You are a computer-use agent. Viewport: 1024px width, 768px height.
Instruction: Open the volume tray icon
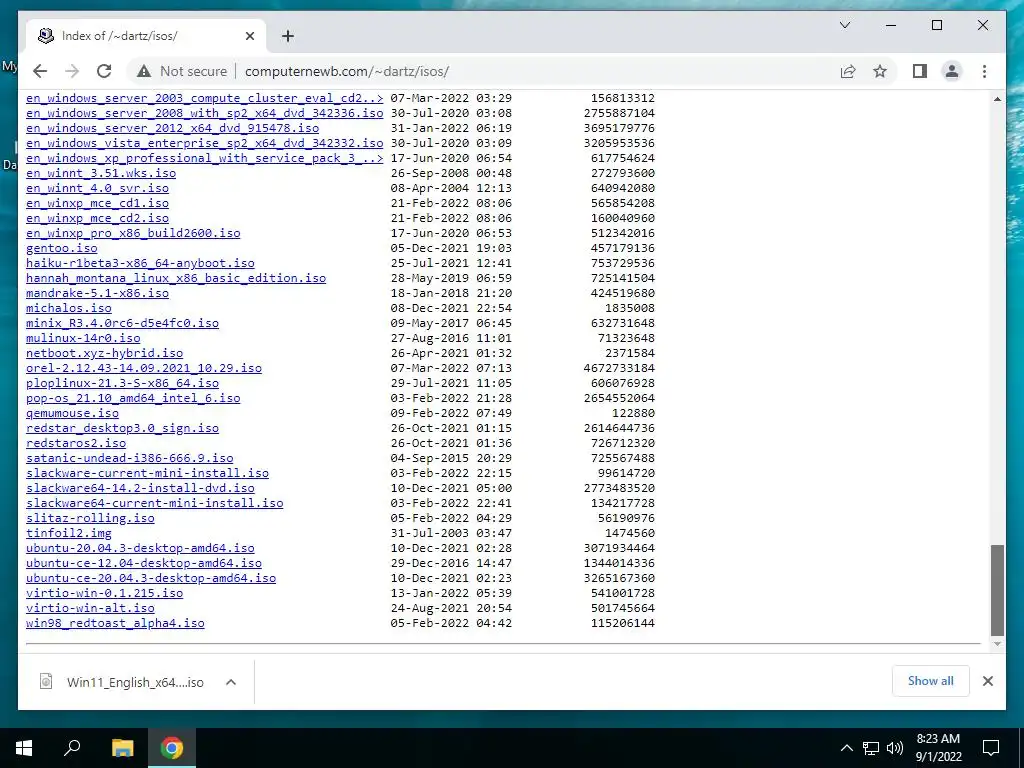click(x=894, y=748)
